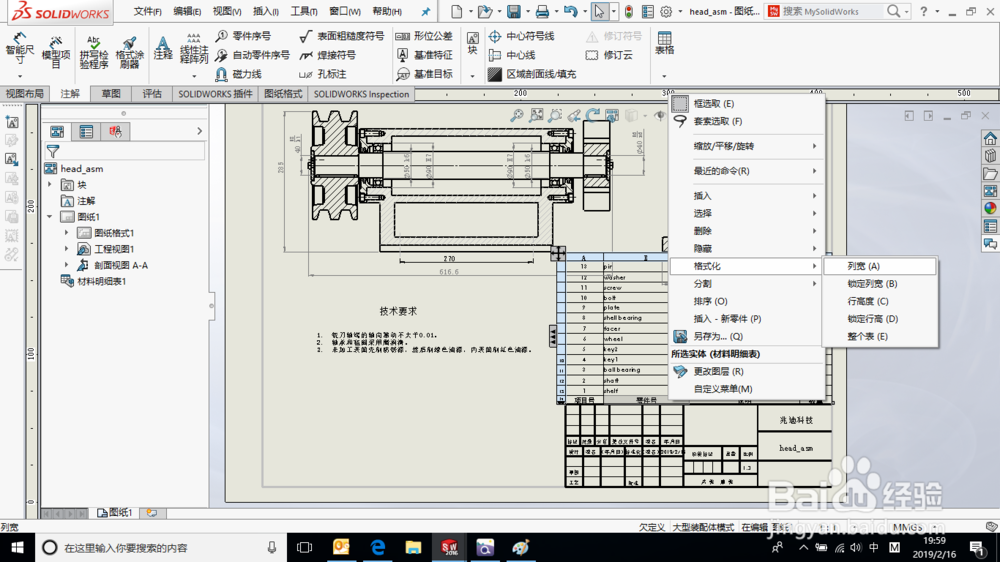The image size is (1000, 562).
Task: Open the 表格 tables tool
Action: click(664, 43)
